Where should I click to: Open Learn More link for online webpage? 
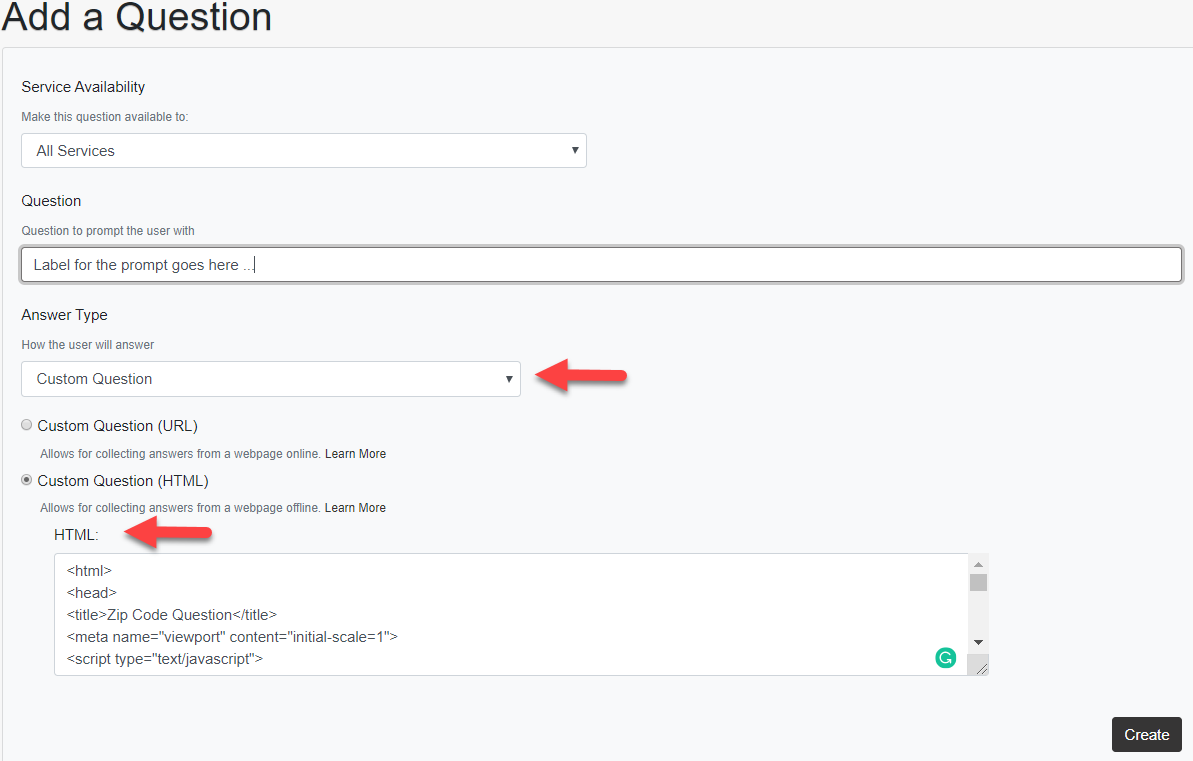tap(355, 454)
